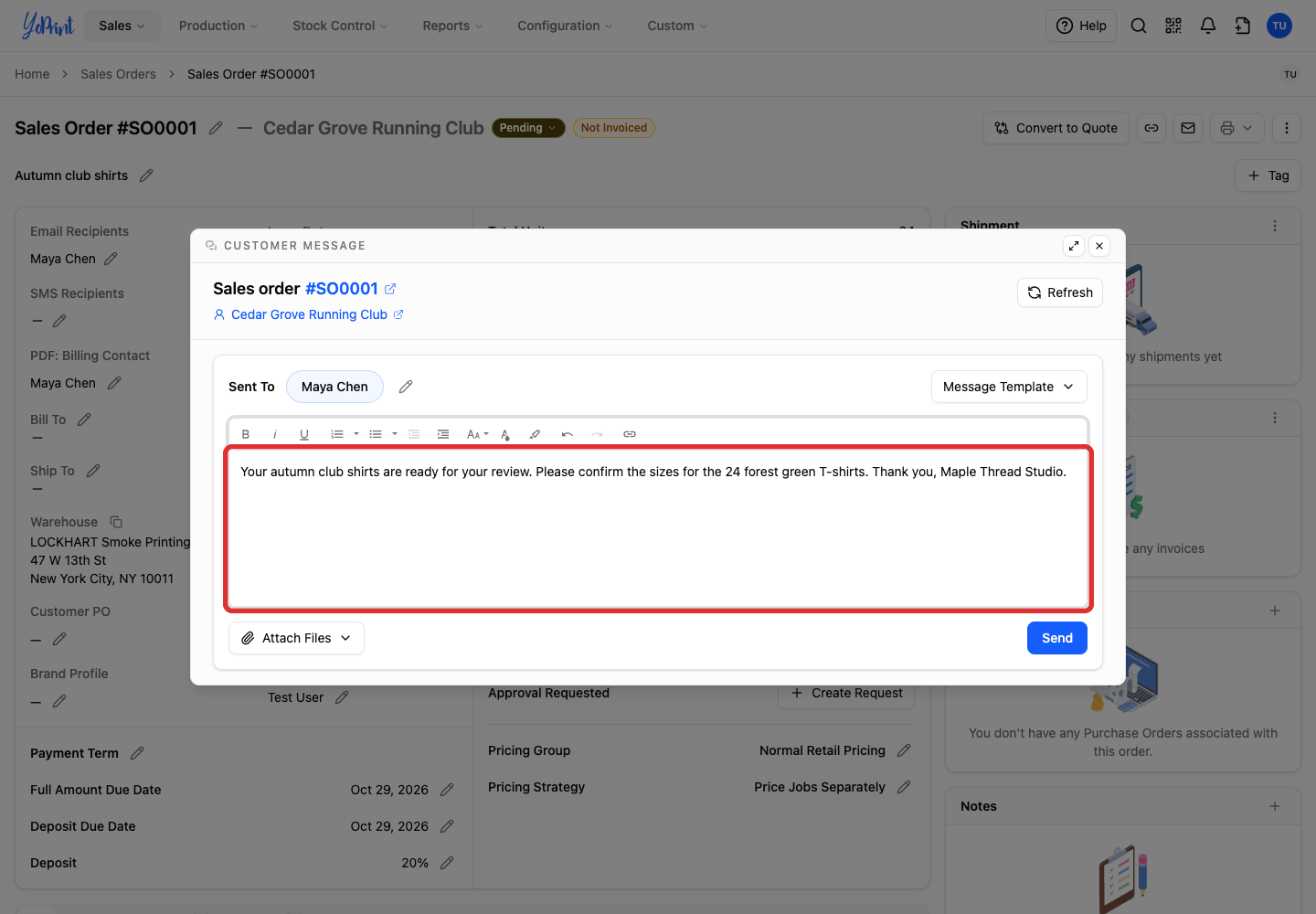This screenshot has height=914, width=1316.
Task: Open Cedar Grove Running Club customer link
Action: tap(309, 314)
